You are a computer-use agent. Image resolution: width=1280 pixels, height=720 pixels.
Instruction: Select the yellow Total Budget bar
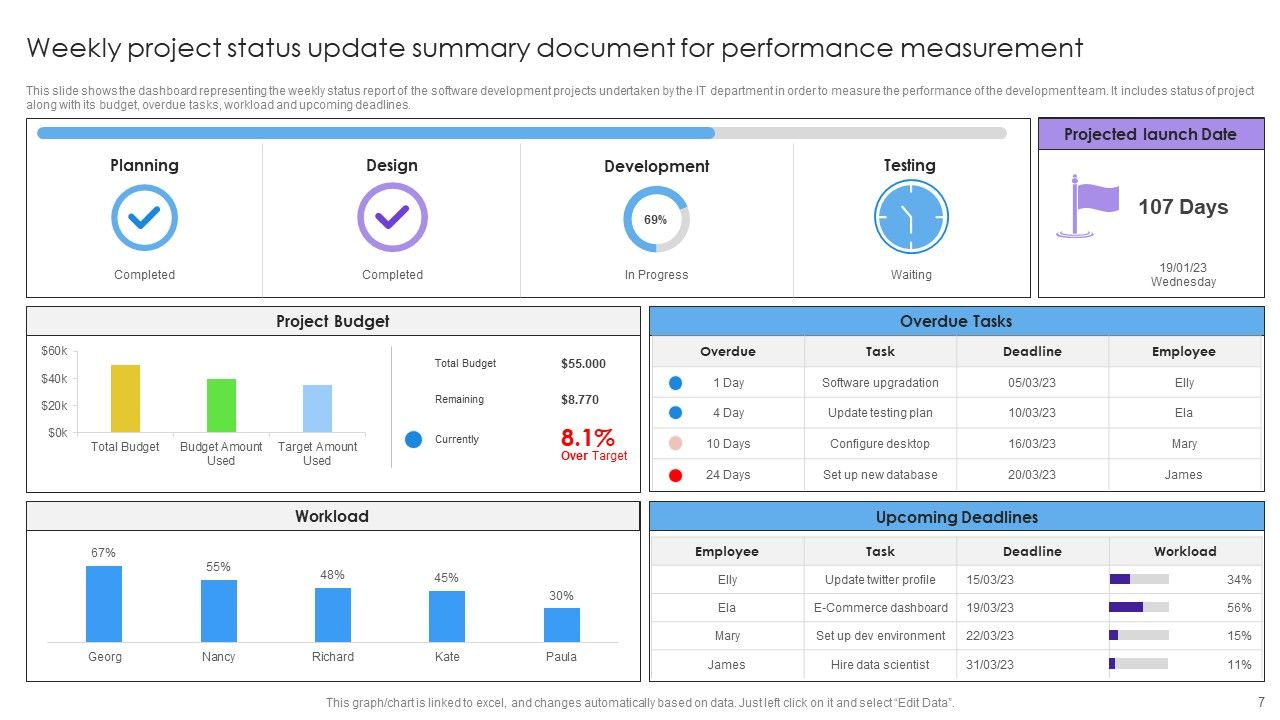click(125, 398)
